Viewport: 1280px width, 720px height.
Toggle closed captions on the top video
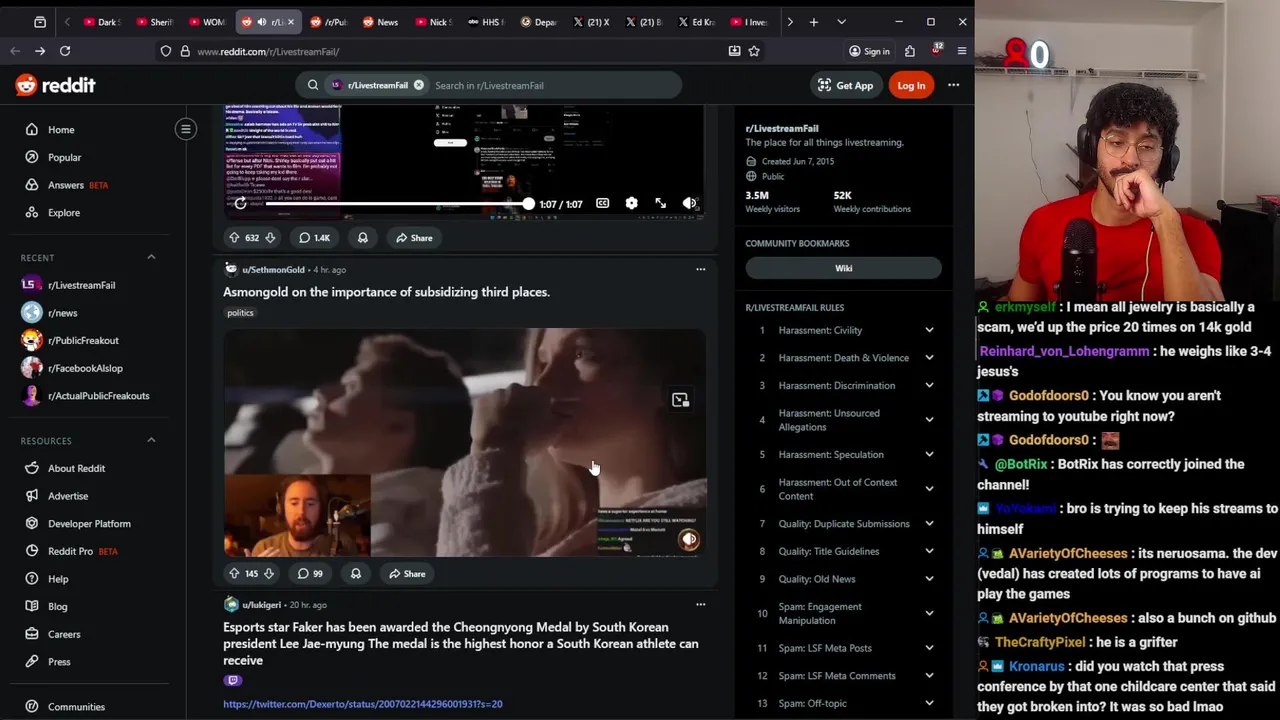click(x=603, y=203)
